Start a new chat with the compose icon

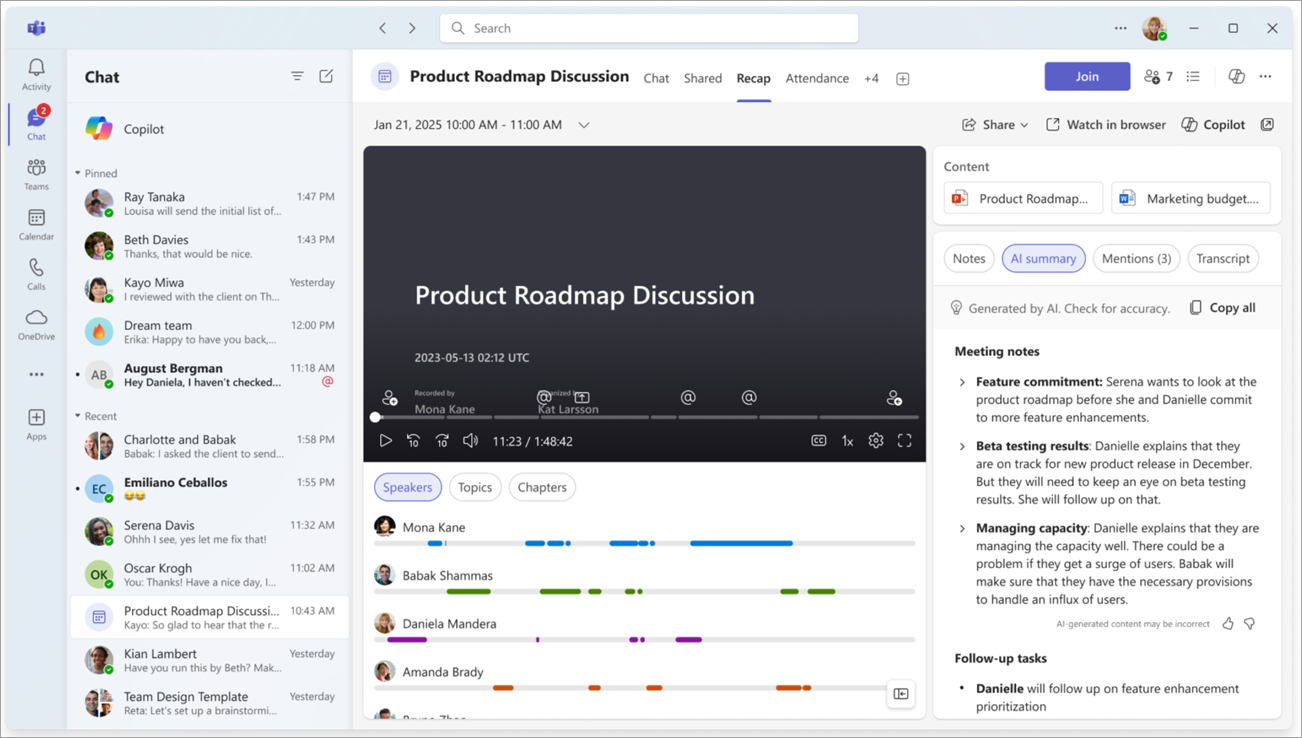pyautogui.click(x=326, y=75)
